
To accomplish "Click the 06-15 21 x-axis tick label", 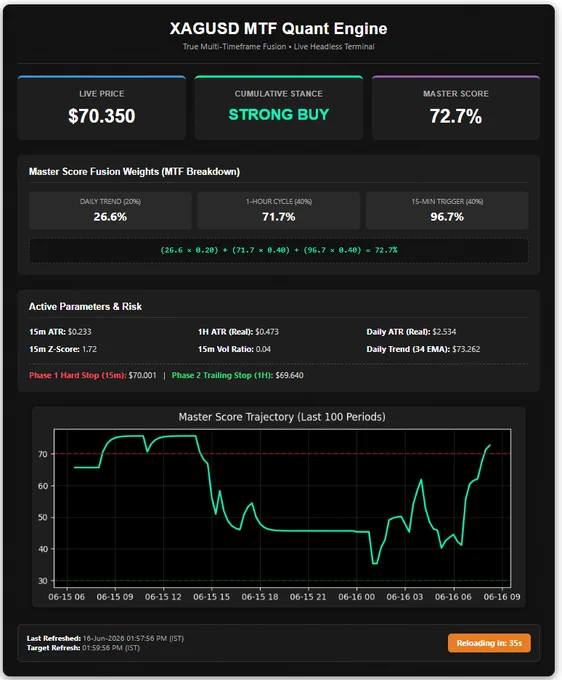I will click(x=308, y=597).
